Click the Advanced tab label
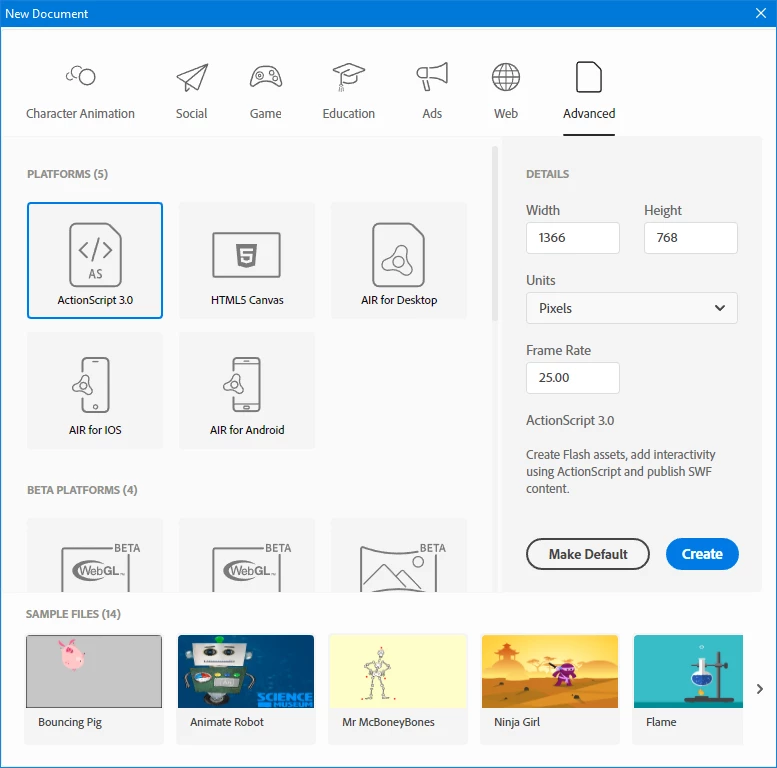777x768 pixels. pos(589,113)
